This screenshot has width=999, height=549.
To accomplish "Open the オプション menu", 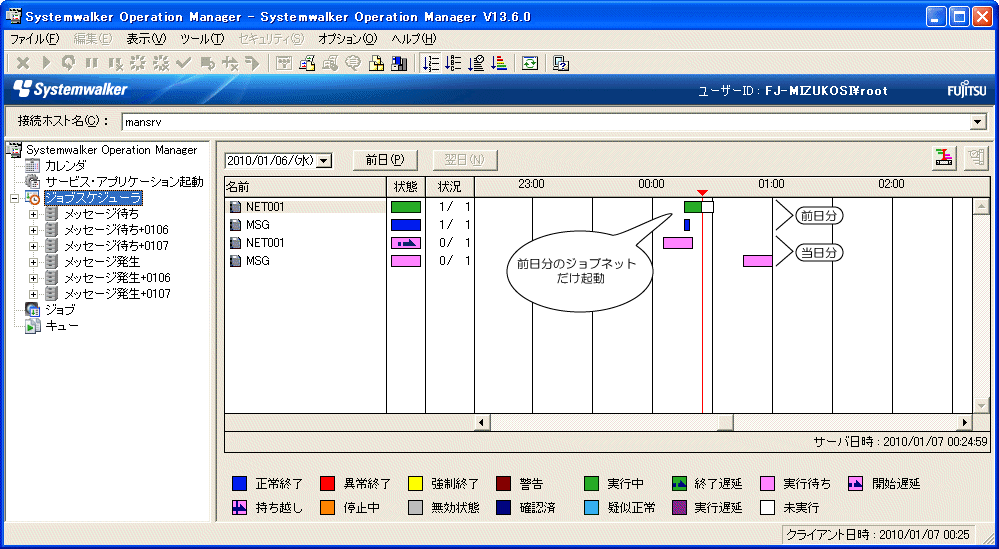I will [x=347, y=39].
